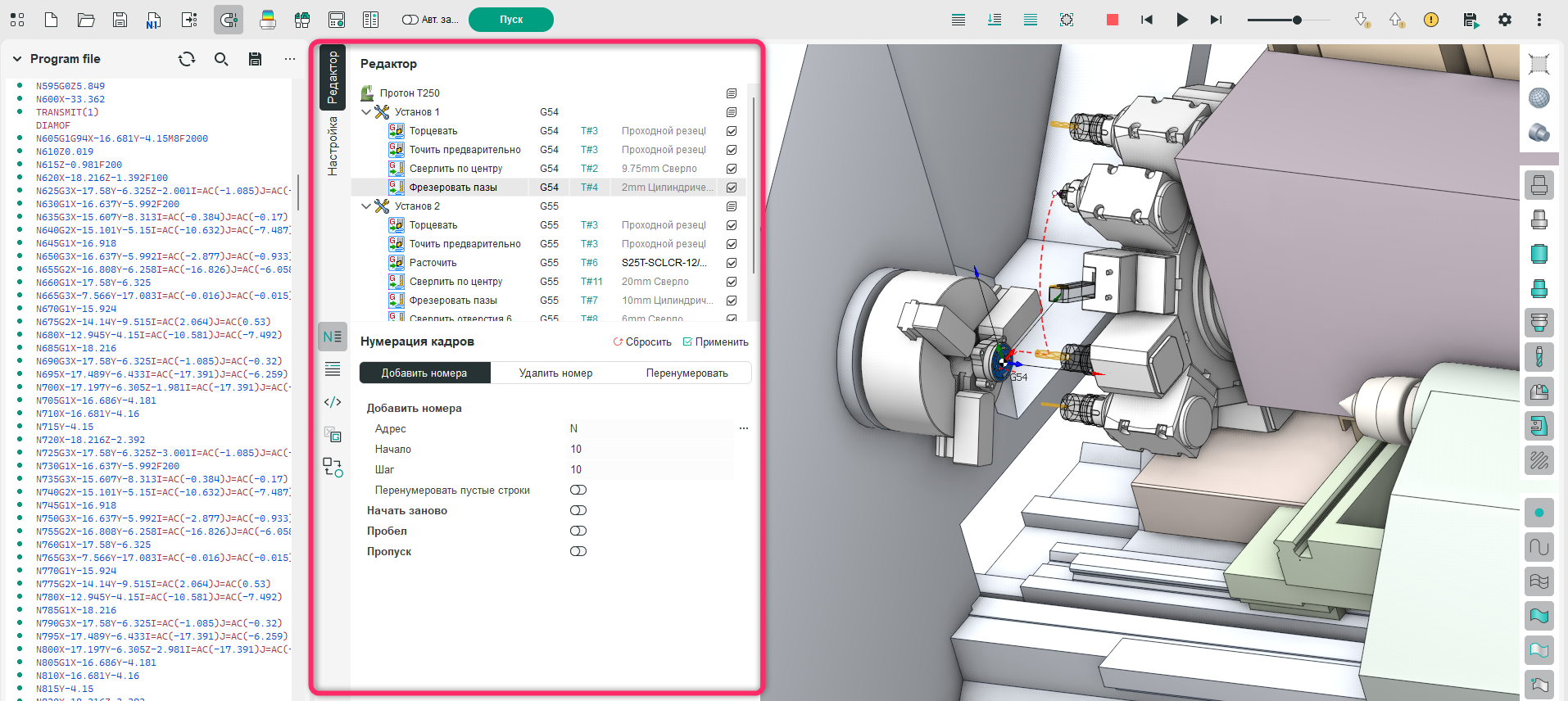This screenshot has width=1568, height=701.
Task: Uncheck the Расточить operation checkbox
Action: (x=732, y=263)
